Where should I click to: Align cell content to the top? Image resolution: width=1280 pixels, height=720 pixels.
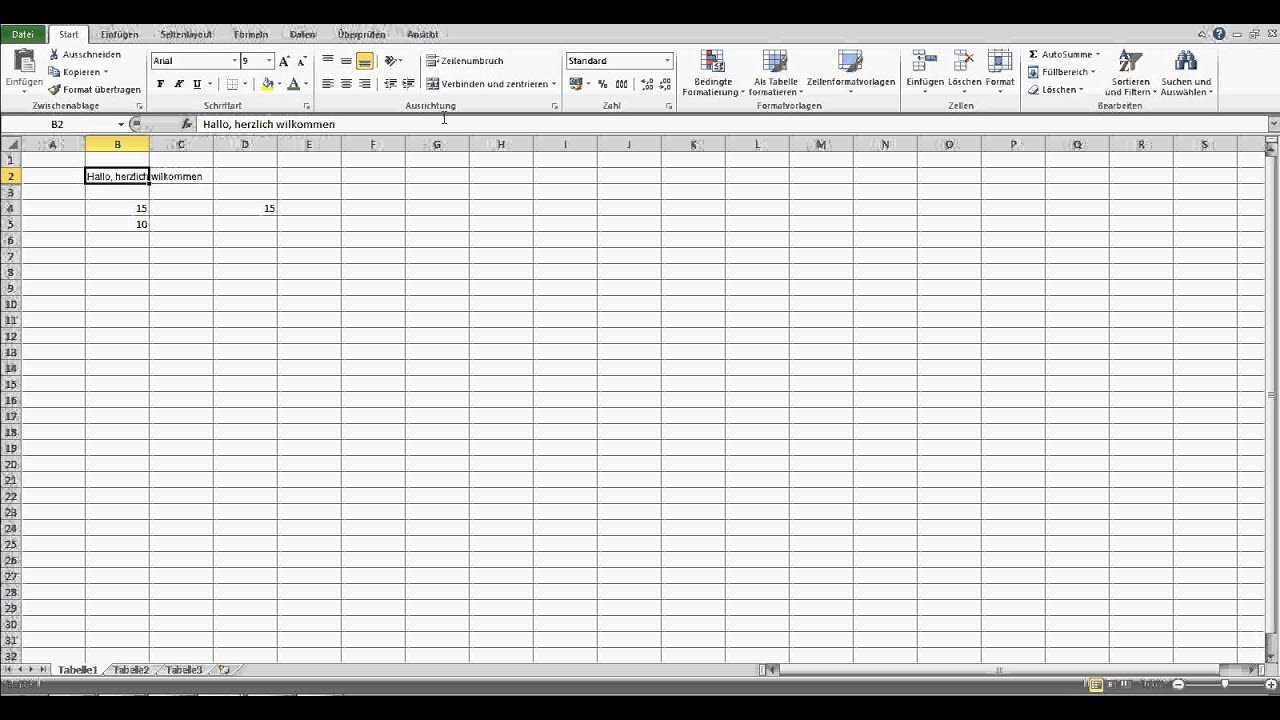point(328,61)
